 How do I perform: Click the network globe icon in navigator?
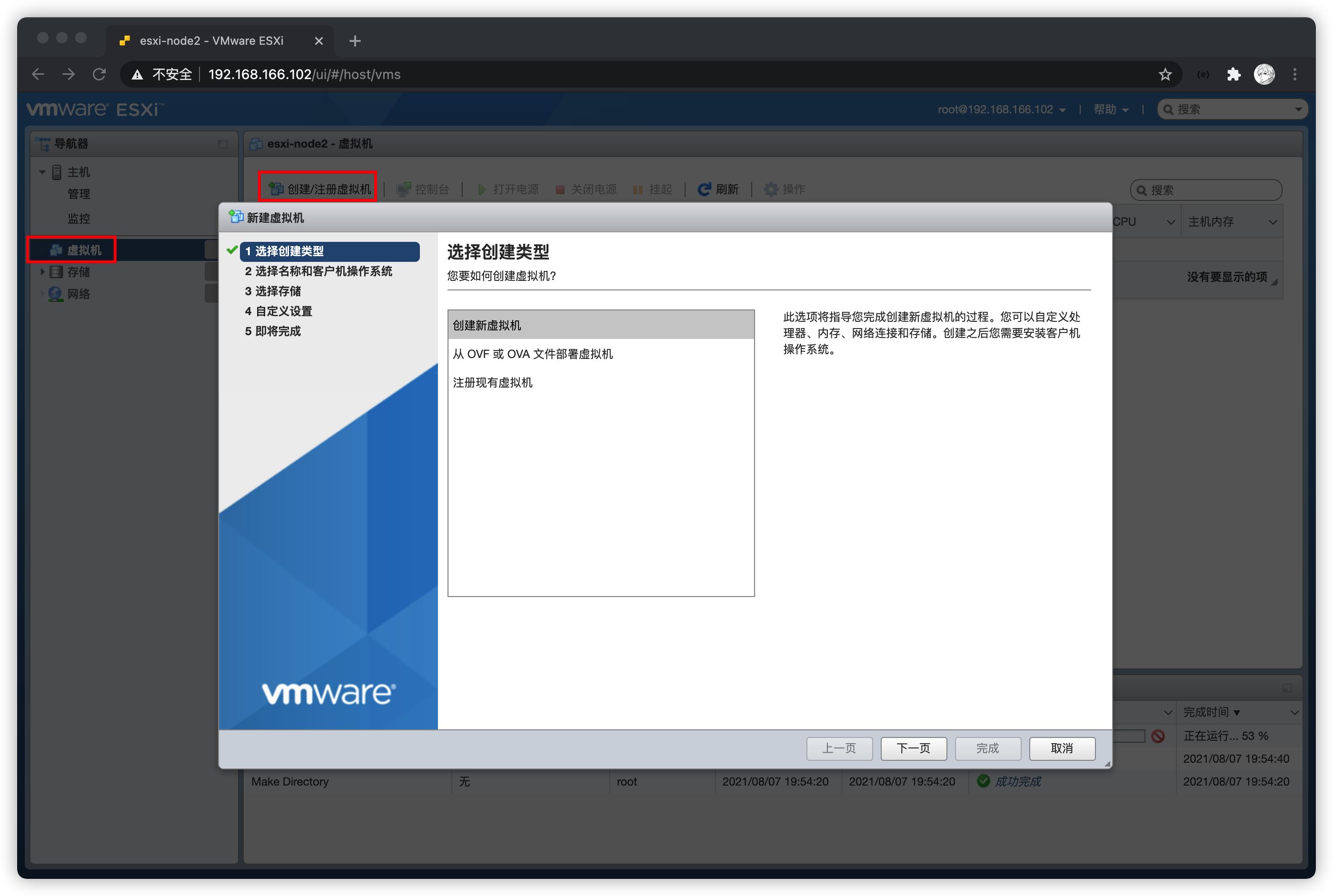[x=55, y=294]
